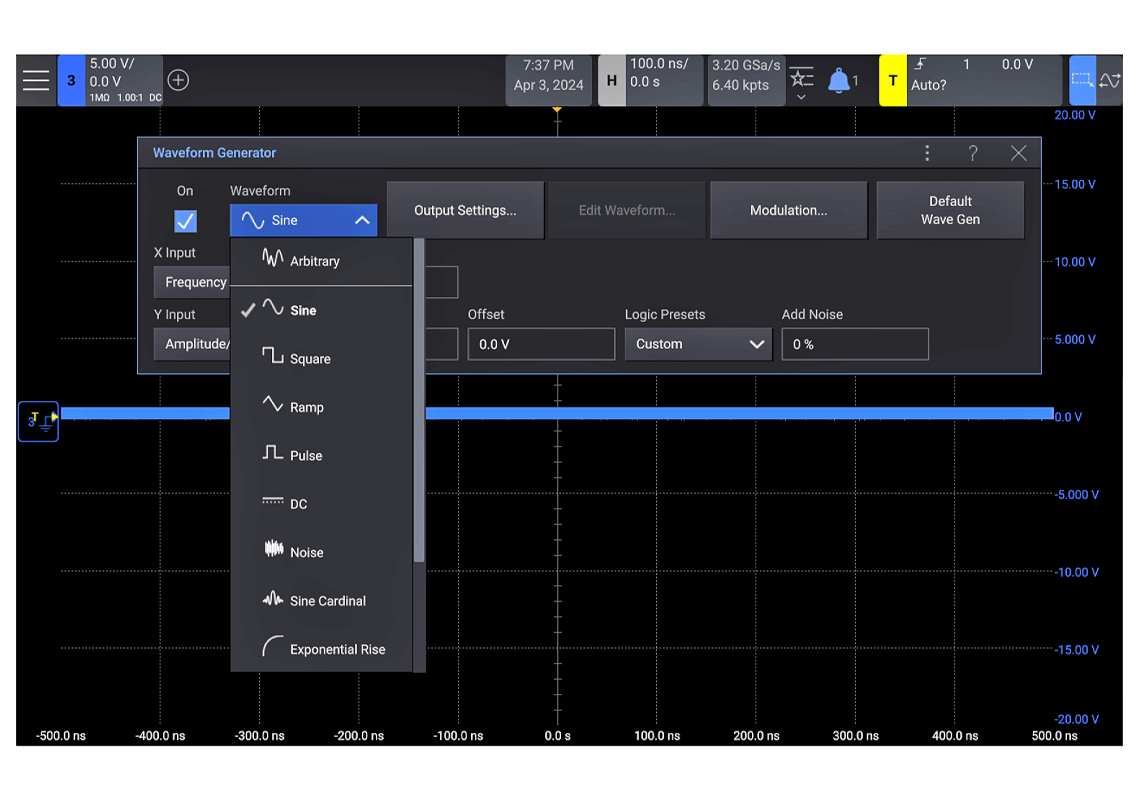Viewport: 1139px width, 800px height.
Task: Open the main hamburger menu
Action: pyautogui.click(x=35, y=80)
